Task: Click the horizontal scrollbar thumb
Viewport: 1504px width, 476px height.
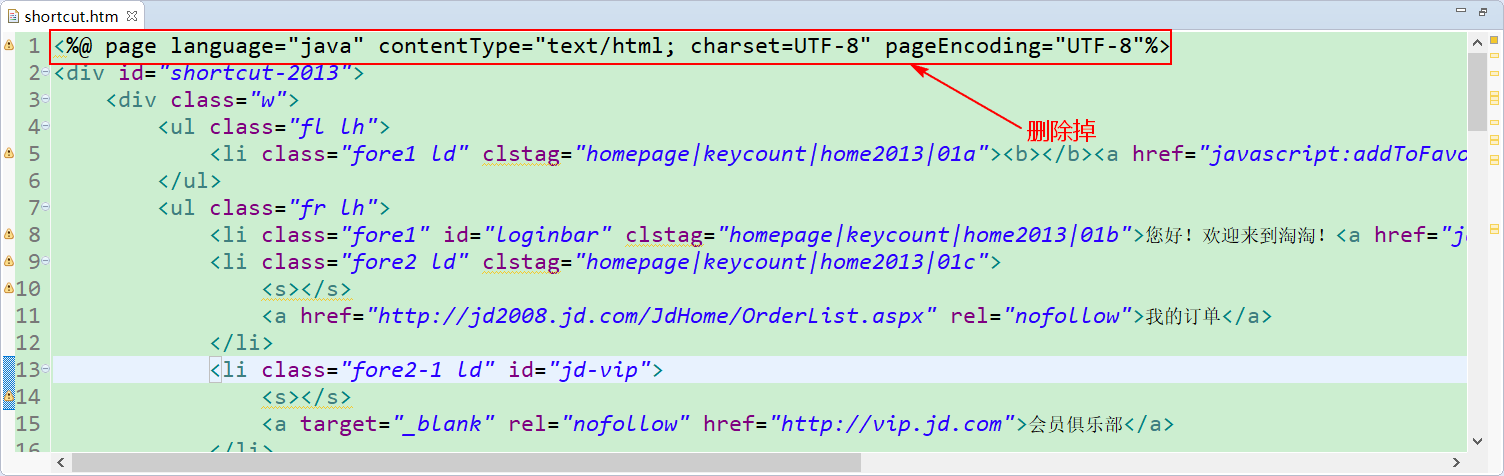Action: point(466,462)
